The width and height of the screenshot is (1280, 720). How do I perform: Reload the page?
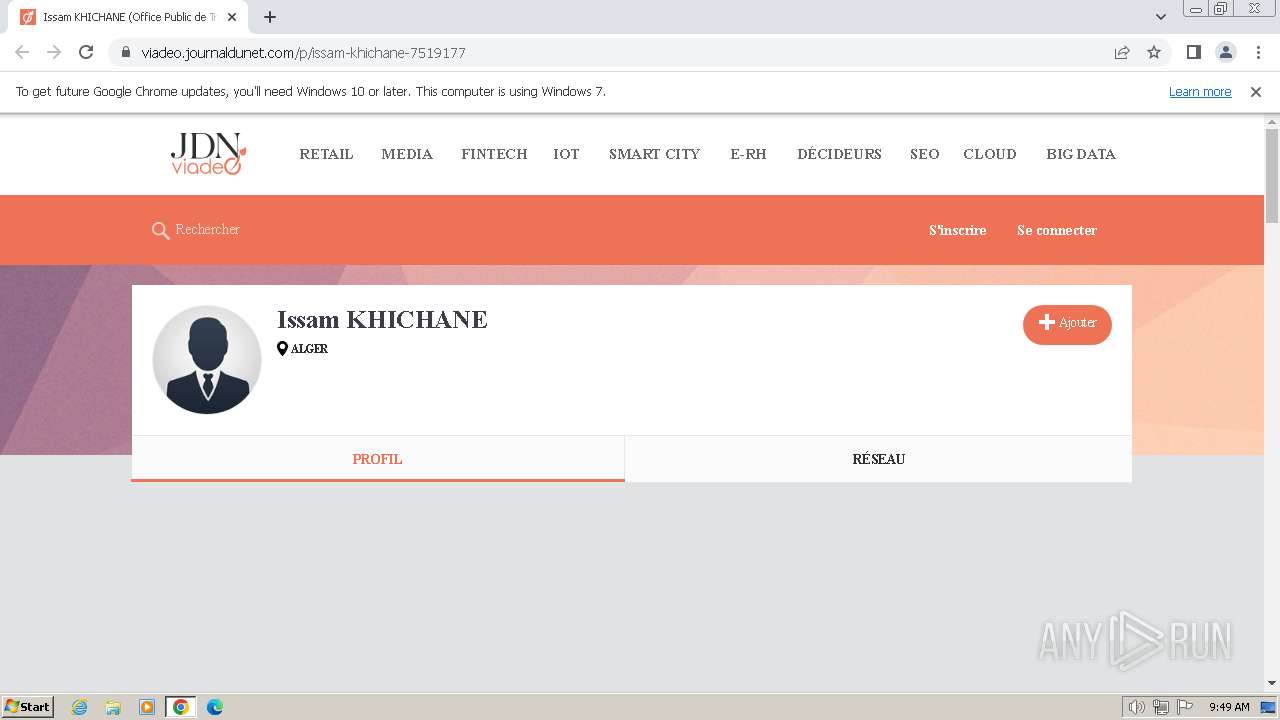click(86, 52)
